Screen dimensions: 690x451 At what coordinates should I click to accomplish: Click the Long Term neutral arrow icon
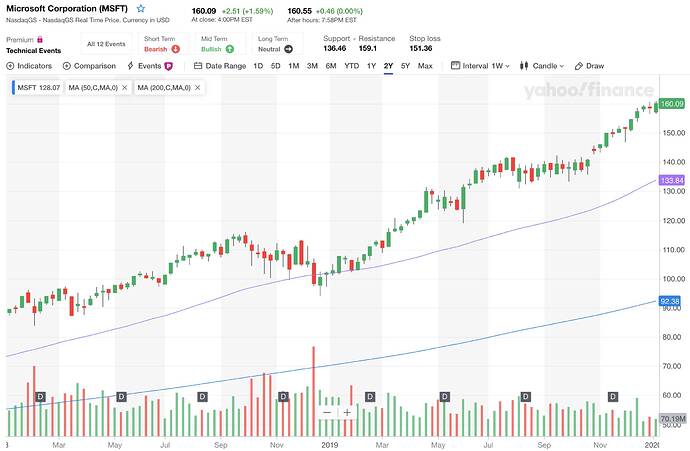pyautogui.click(x=288, y=47)
